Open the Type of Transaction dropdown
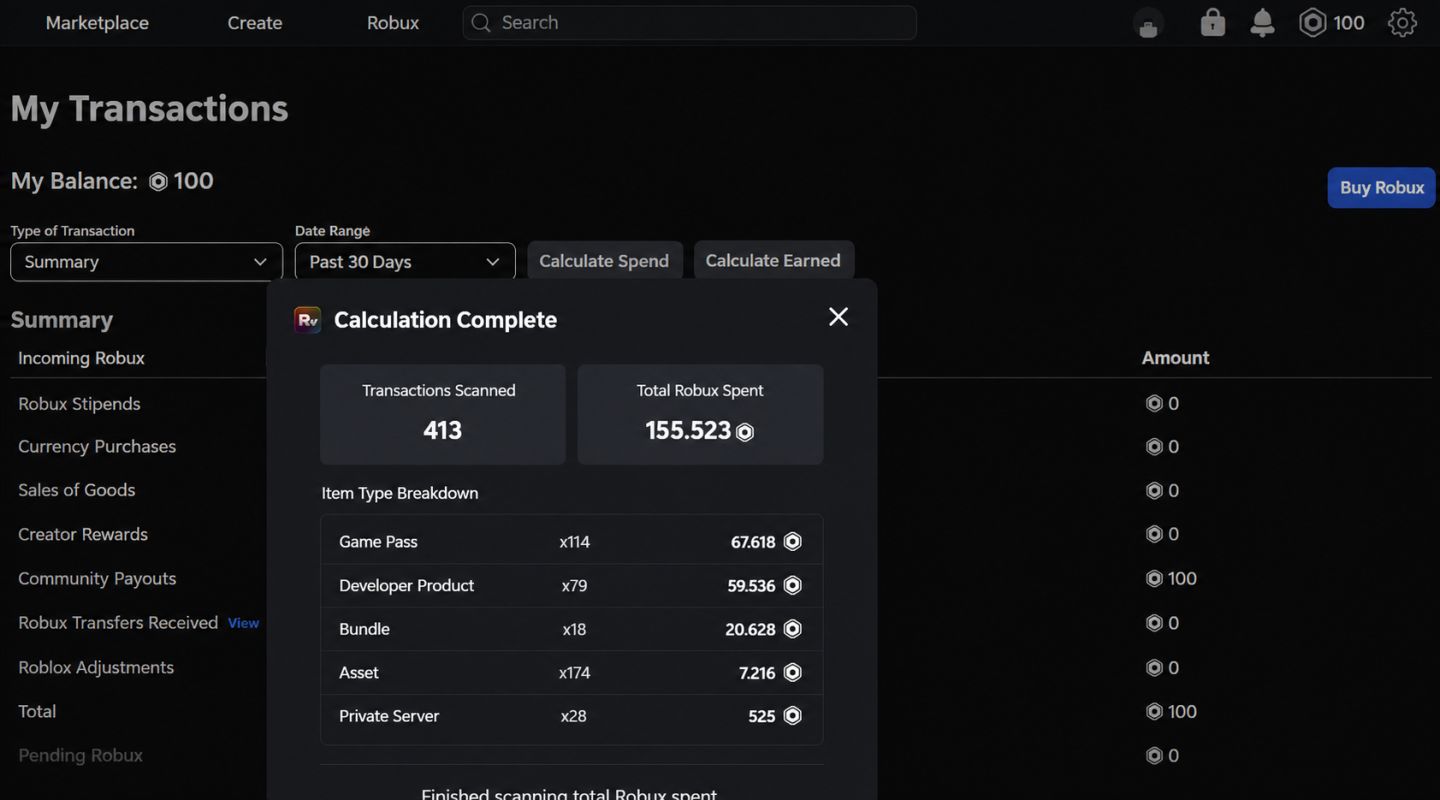Viewport: 1440px width, 800px height. click(x=146, y=262)
